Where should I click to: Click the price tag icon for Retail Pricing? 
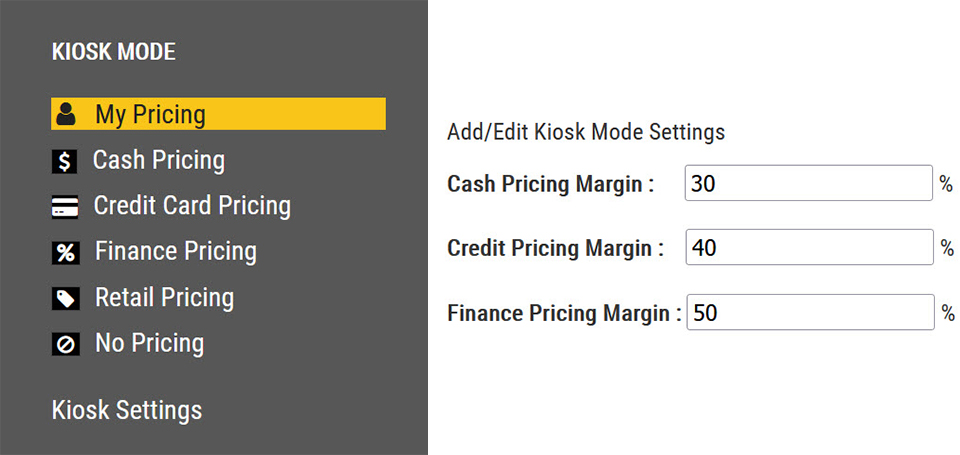[x=65, y=299]
